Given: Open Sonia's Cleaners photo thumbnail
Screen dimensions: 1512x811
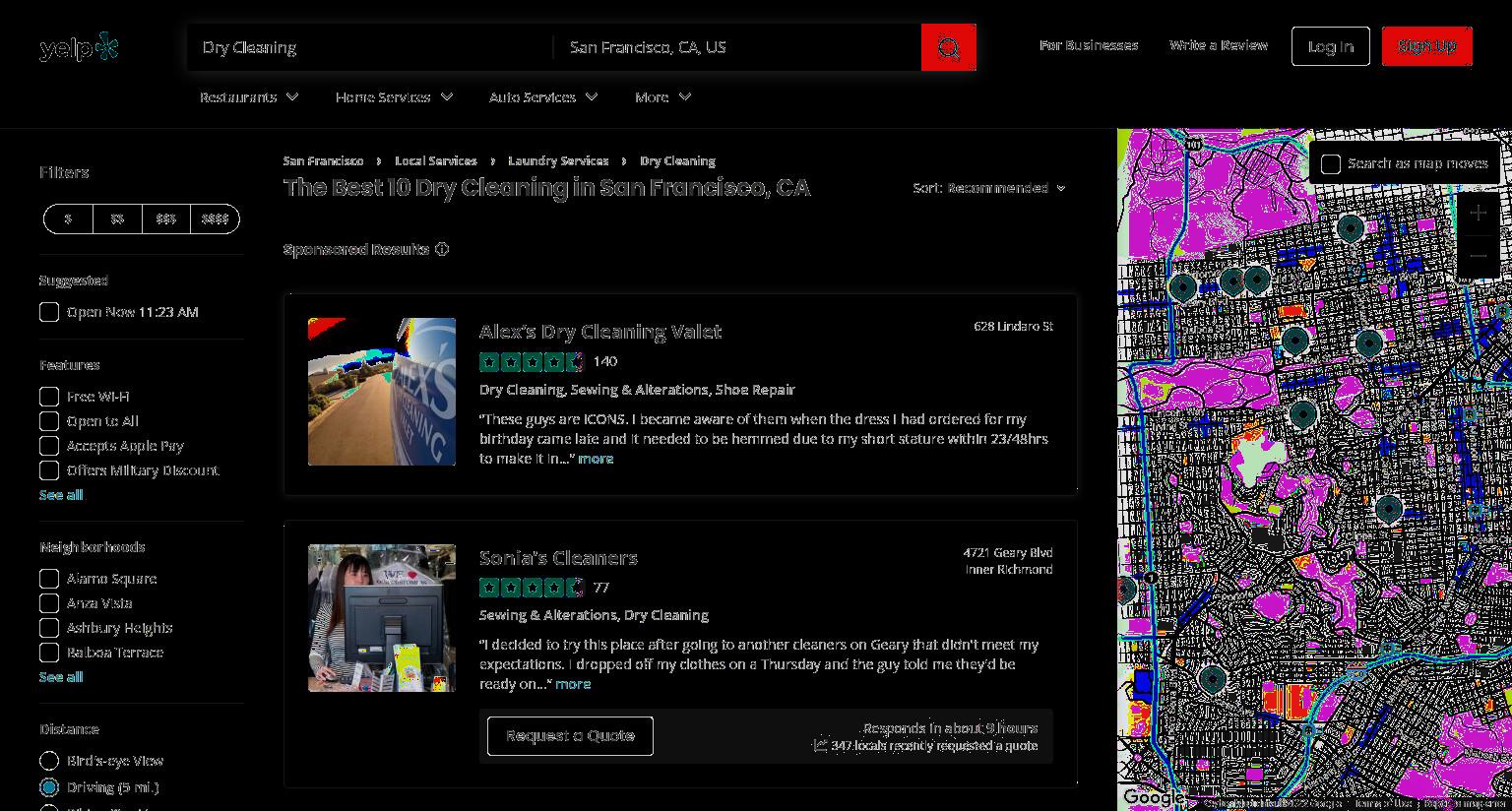Looking at the screenshot, I should pos(382,618).
